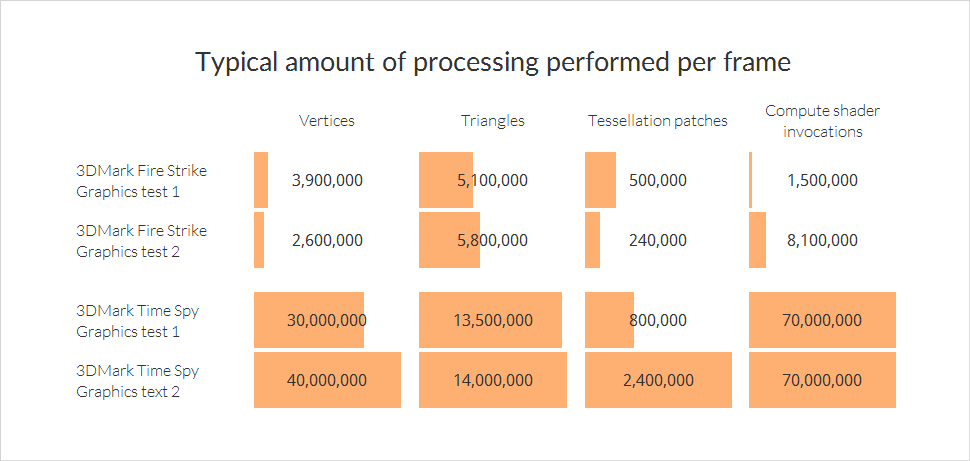The height and width of the screenshot is (461, 970).
Task: Click the Time Spy Graphics test 1 label
Action: 137,321
